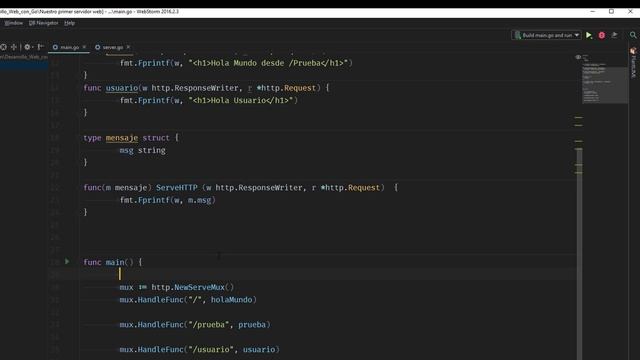The height and width of the screenshot is (360, 640).
Task: Toggle the eye icon above the code minimap
Action: click(x=578, y=57)
